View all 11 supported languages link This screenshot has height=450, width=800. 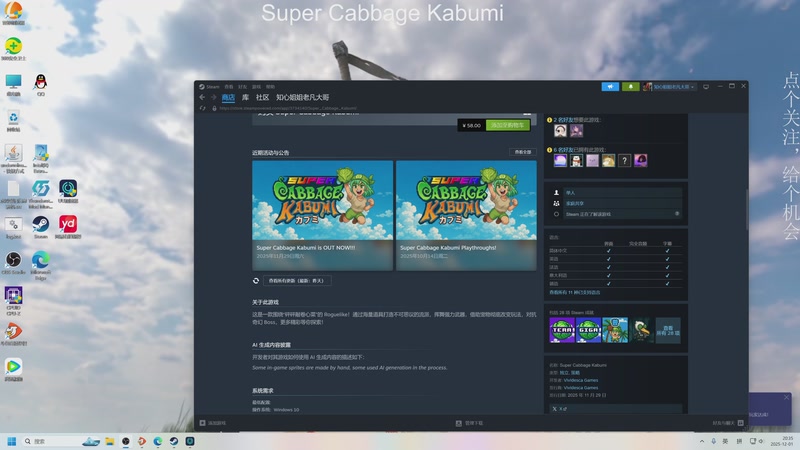(x=574, y=292)
